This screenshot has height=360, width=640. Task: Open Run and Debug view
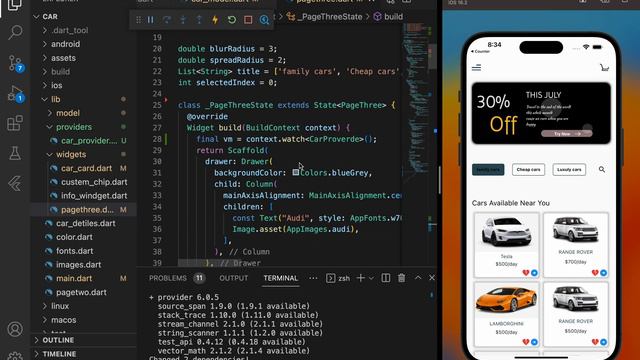(x=16, y=94)
